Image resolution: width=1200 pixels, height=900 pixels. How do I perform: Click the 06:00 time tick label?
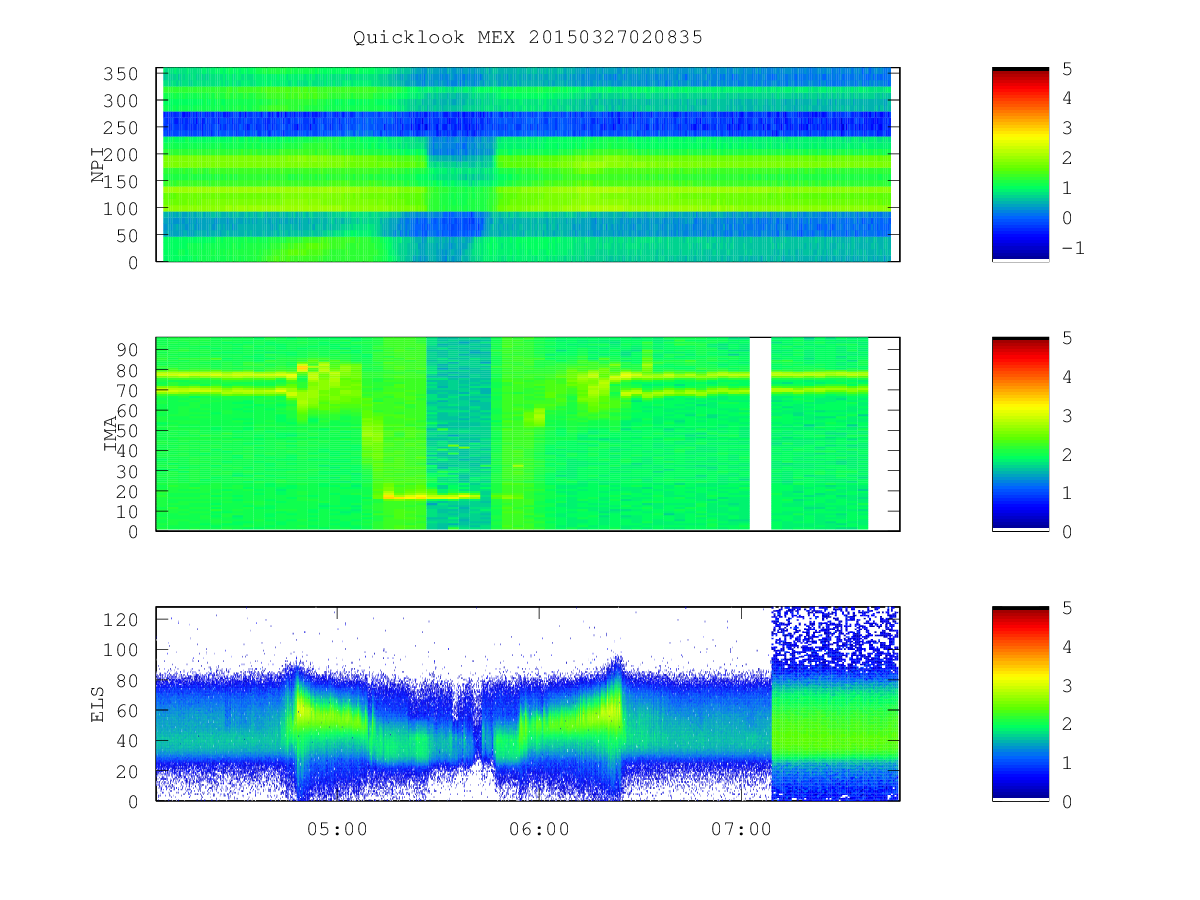click(x=539, y=830)
